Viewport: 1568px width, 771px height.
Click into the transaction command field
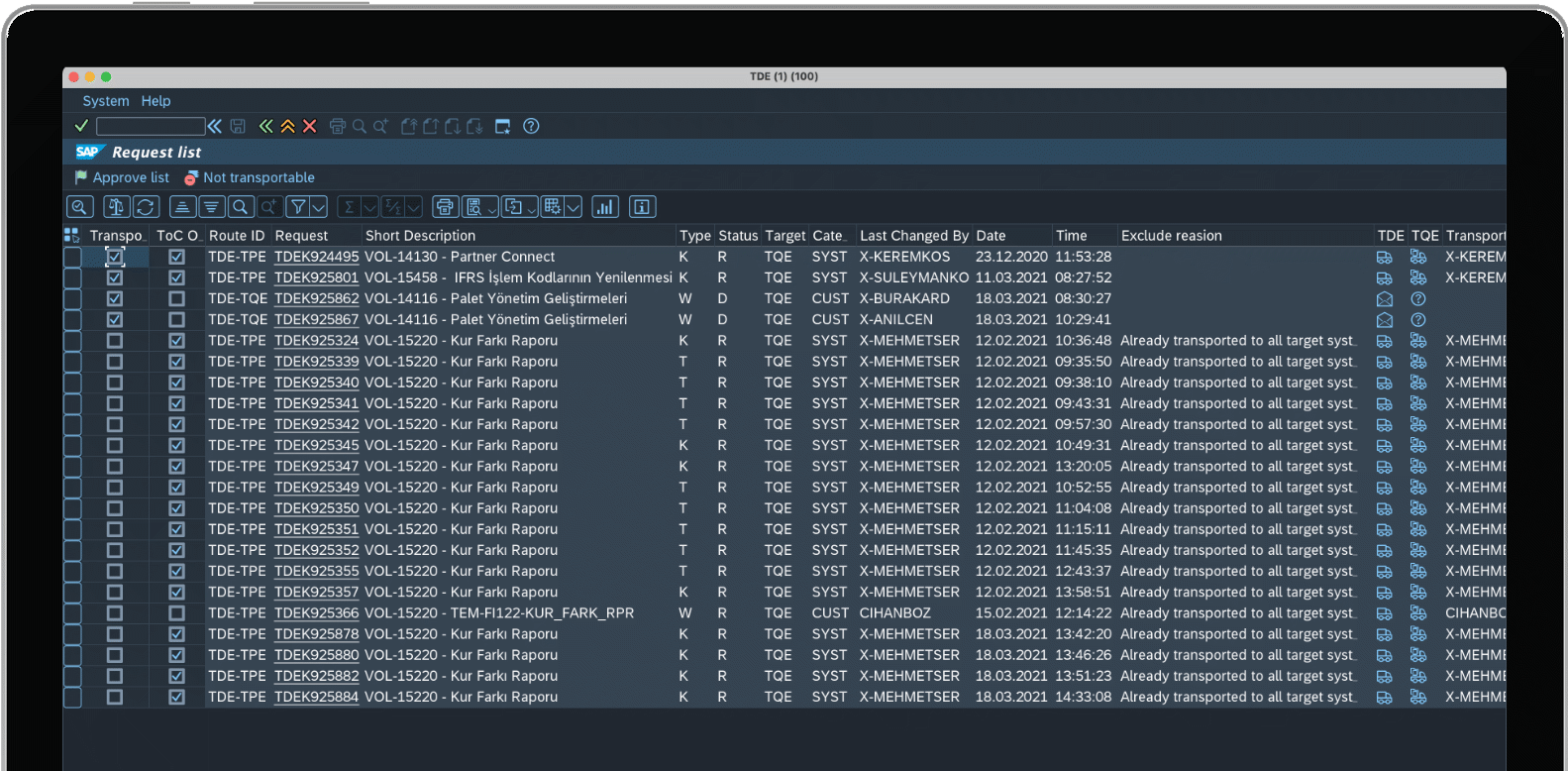pos(151,126)
